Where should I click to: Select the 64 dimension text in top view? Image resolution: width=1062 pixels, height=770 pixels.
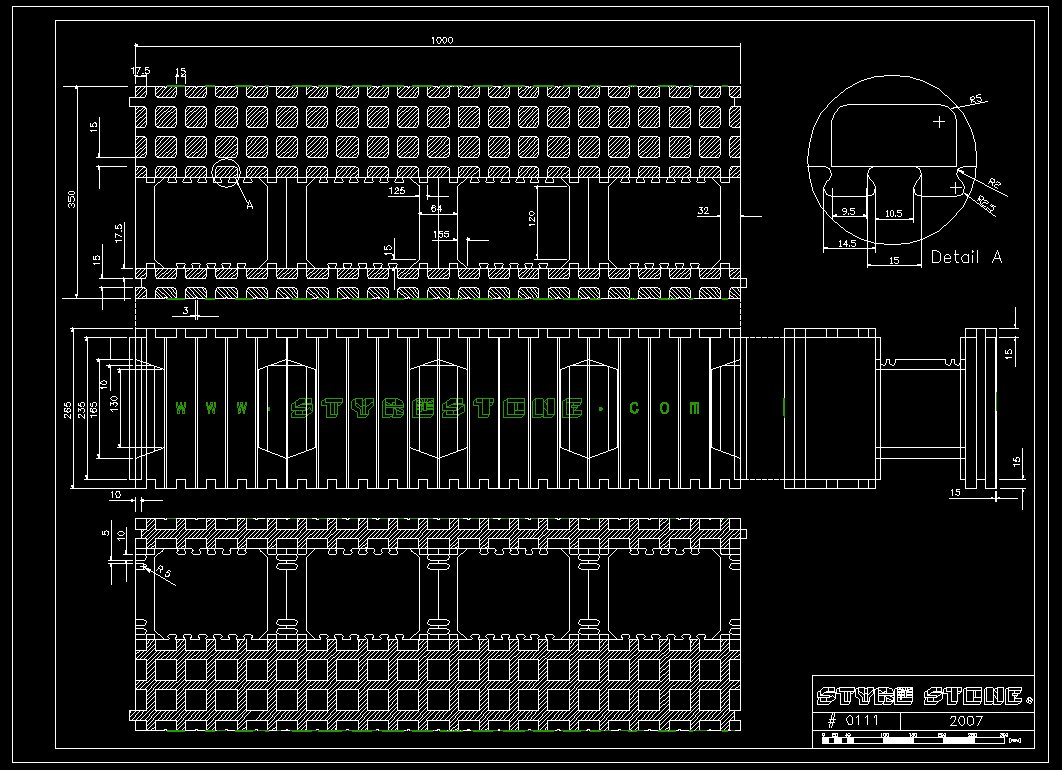[436, 208]
